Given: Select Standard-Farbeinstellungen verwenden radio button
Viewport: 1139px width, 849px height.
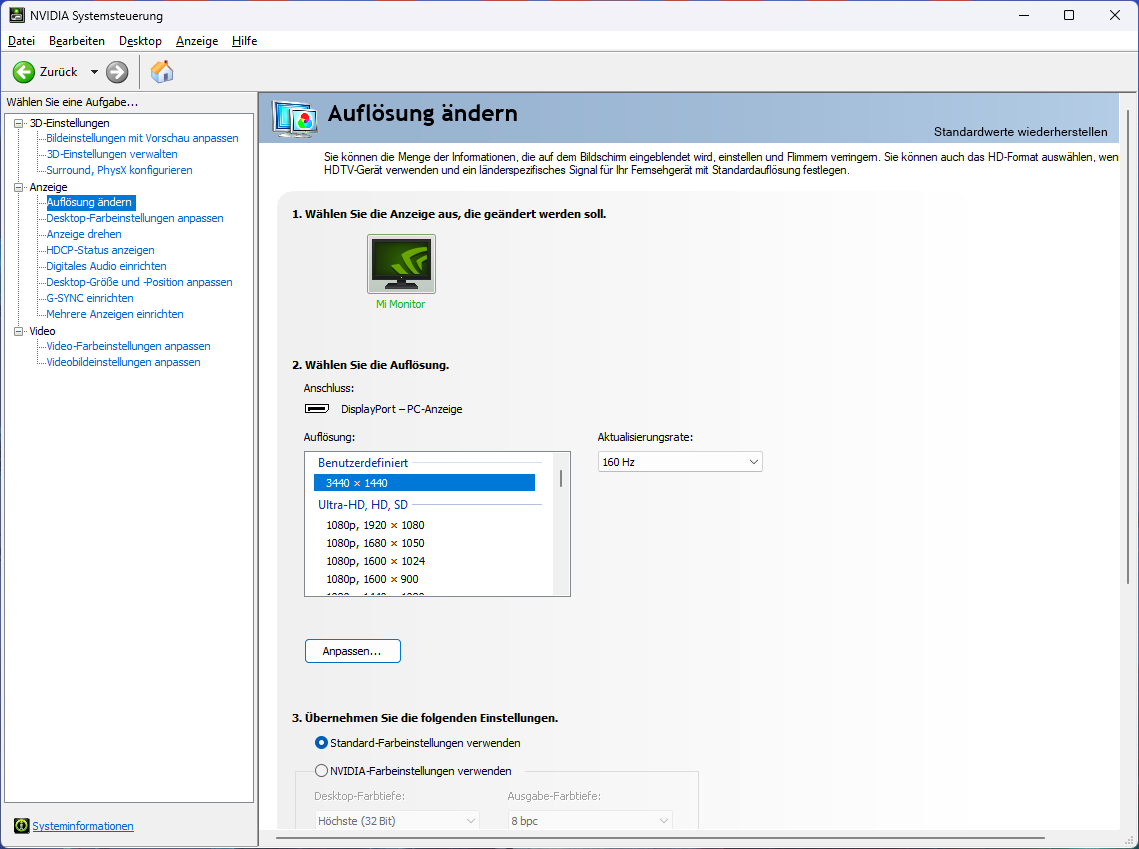Looking at the screenshot, I should (x=321, y=743).
